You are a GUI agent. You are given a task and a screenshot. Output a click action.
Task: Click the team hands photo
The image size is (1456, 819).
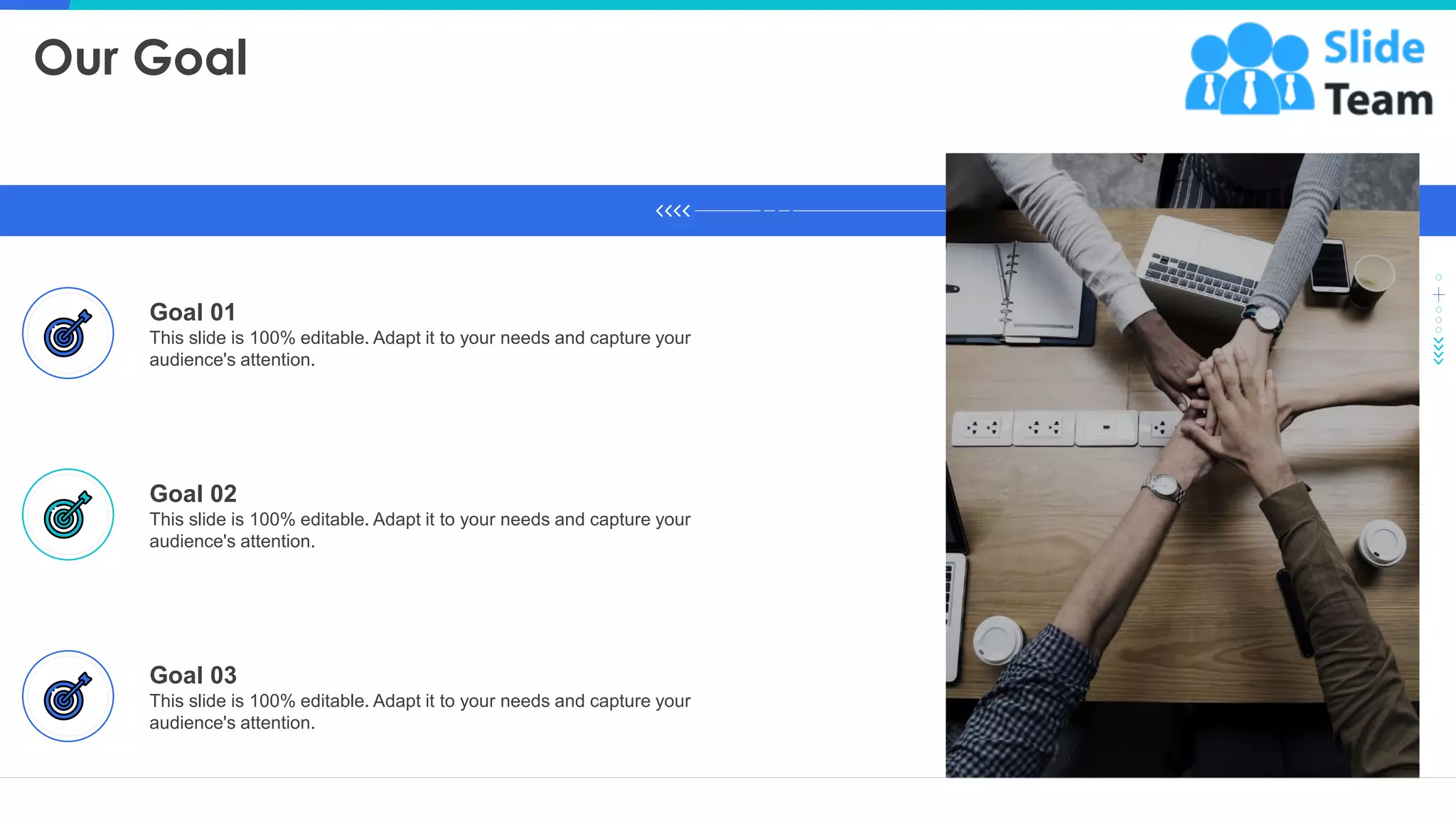click(1182, 465)
